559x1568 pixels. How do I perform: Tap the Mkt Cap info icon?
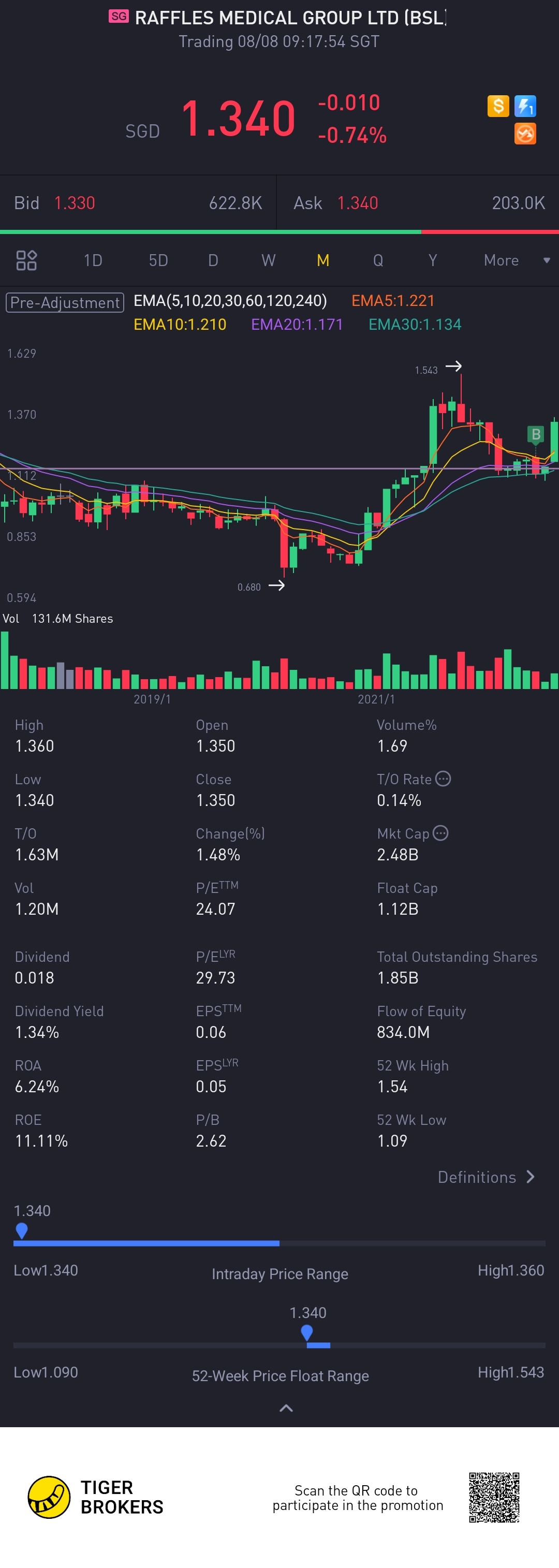point(441,833)
